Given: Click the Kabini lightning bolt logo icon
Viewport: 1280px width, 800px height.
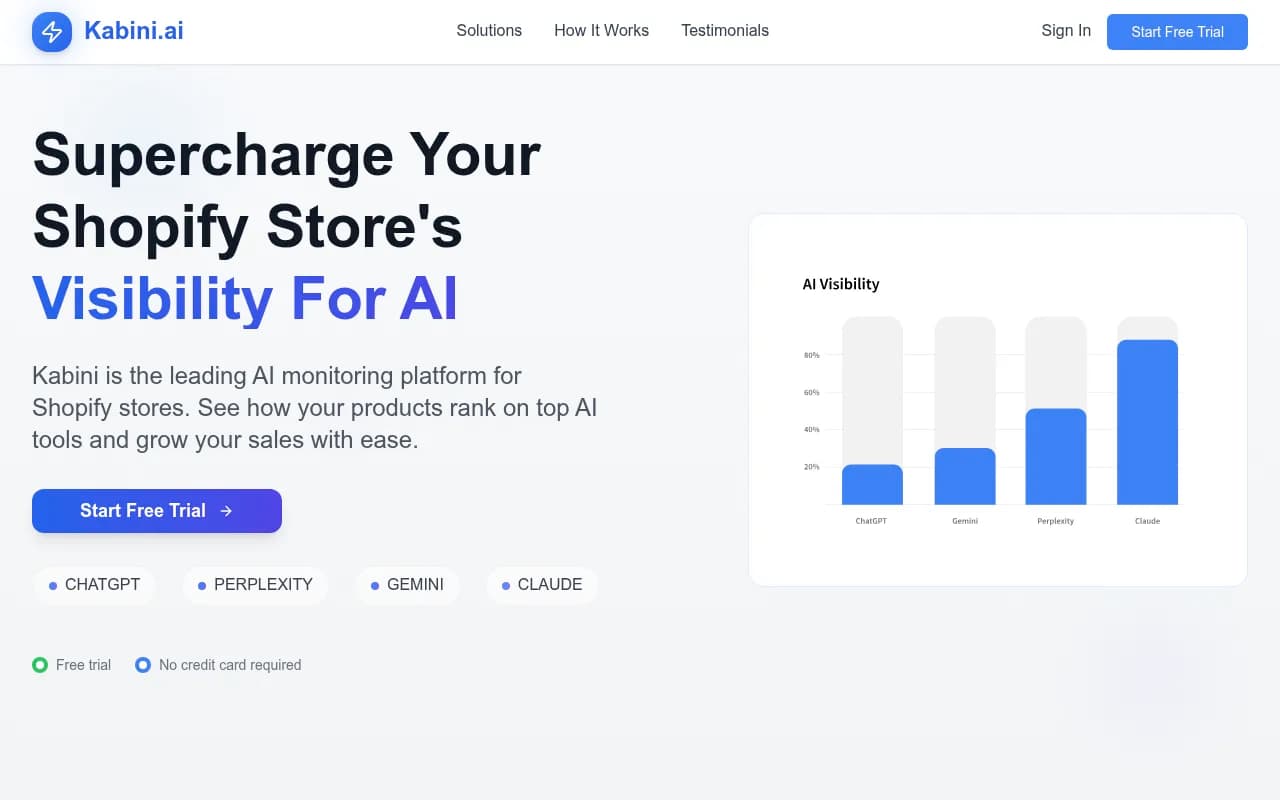Looking at the screenshot, I should coord(52,32).
